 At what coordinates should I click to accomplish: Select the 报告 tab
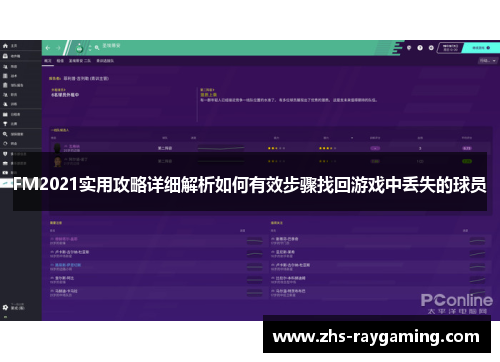pos(60,61)
